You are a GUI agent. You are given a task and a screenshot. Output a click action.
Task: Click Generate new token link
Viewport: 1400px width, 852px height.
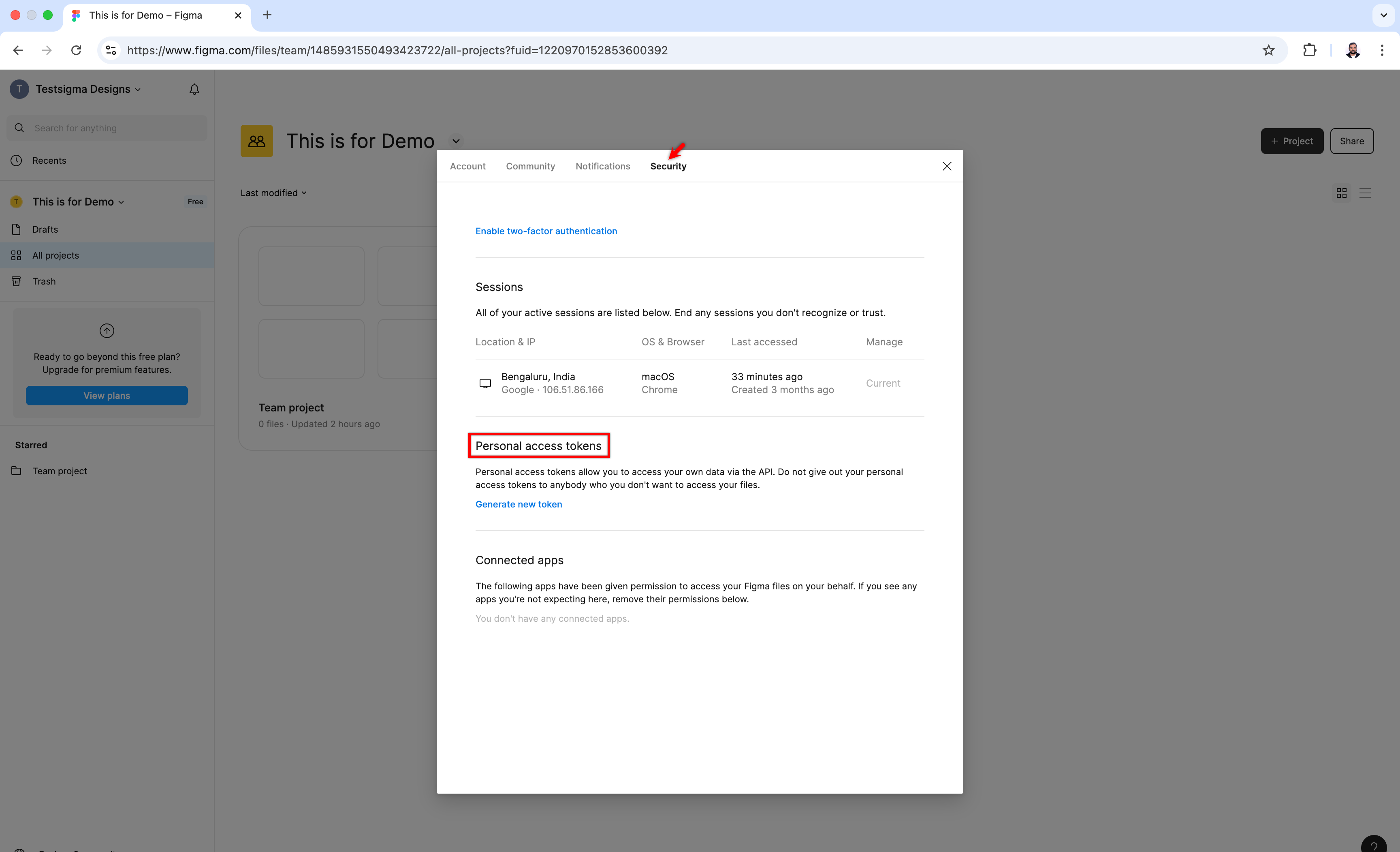point(518,504)
